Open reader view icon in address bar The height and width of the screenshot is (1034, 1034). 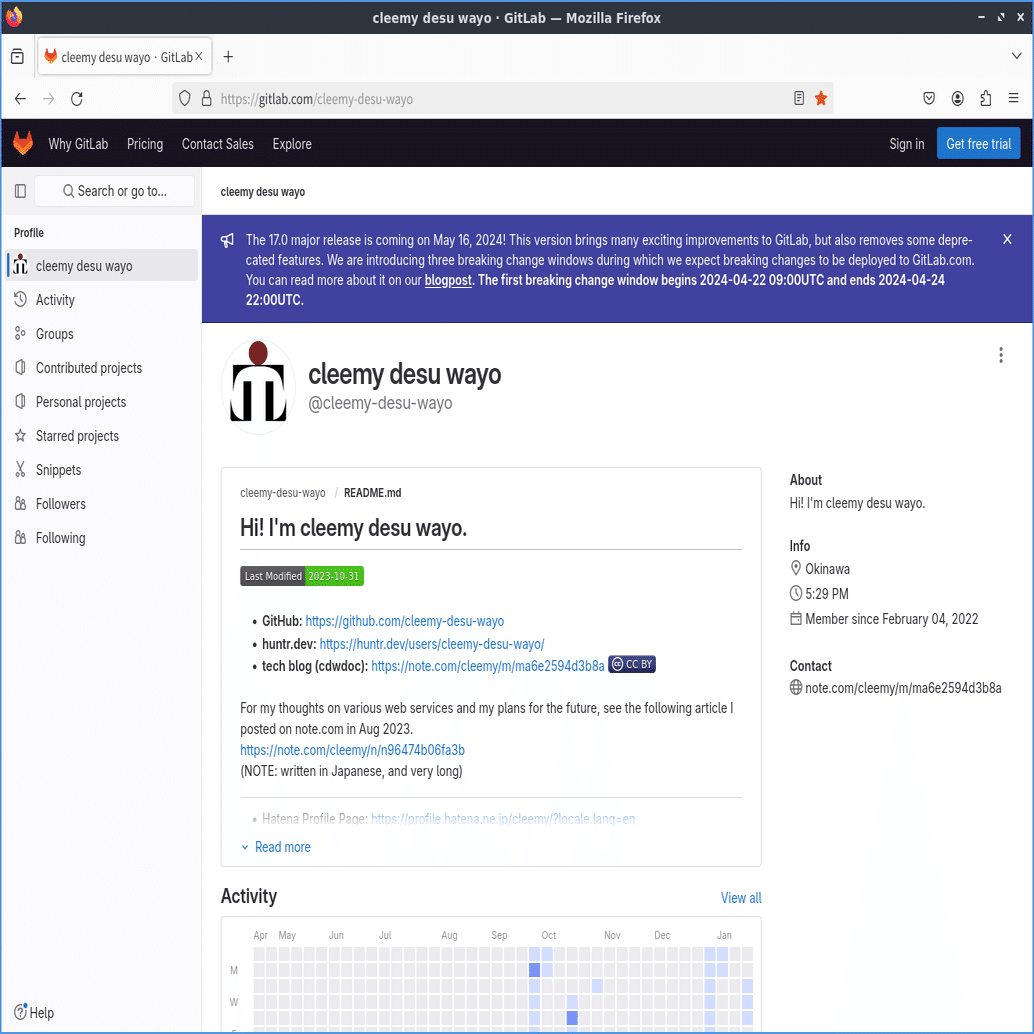[x=799, y=99]
